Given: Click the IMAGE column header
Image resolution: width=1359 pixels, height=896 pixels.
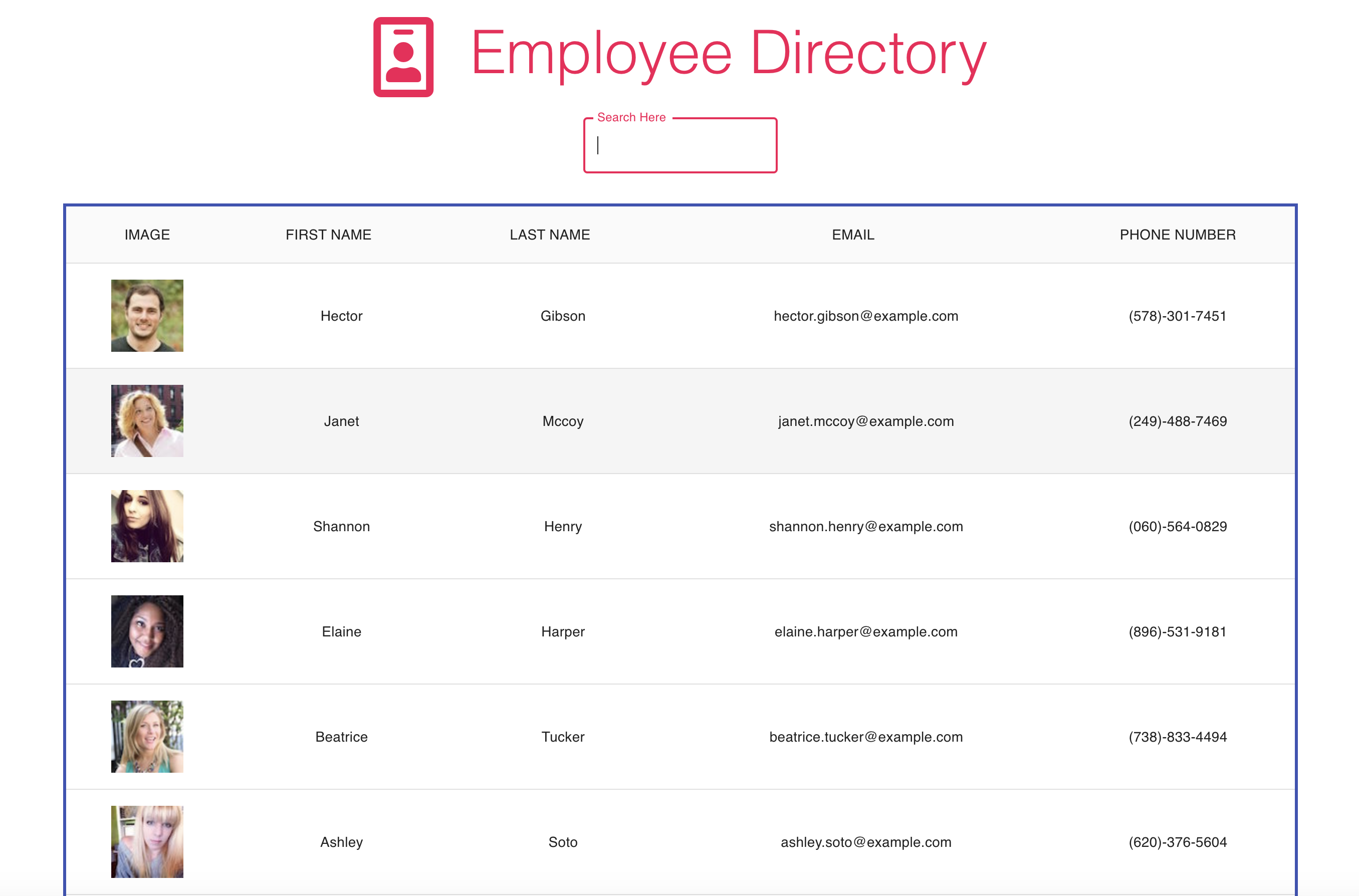Looking at the screenshot, I should 147,235.
